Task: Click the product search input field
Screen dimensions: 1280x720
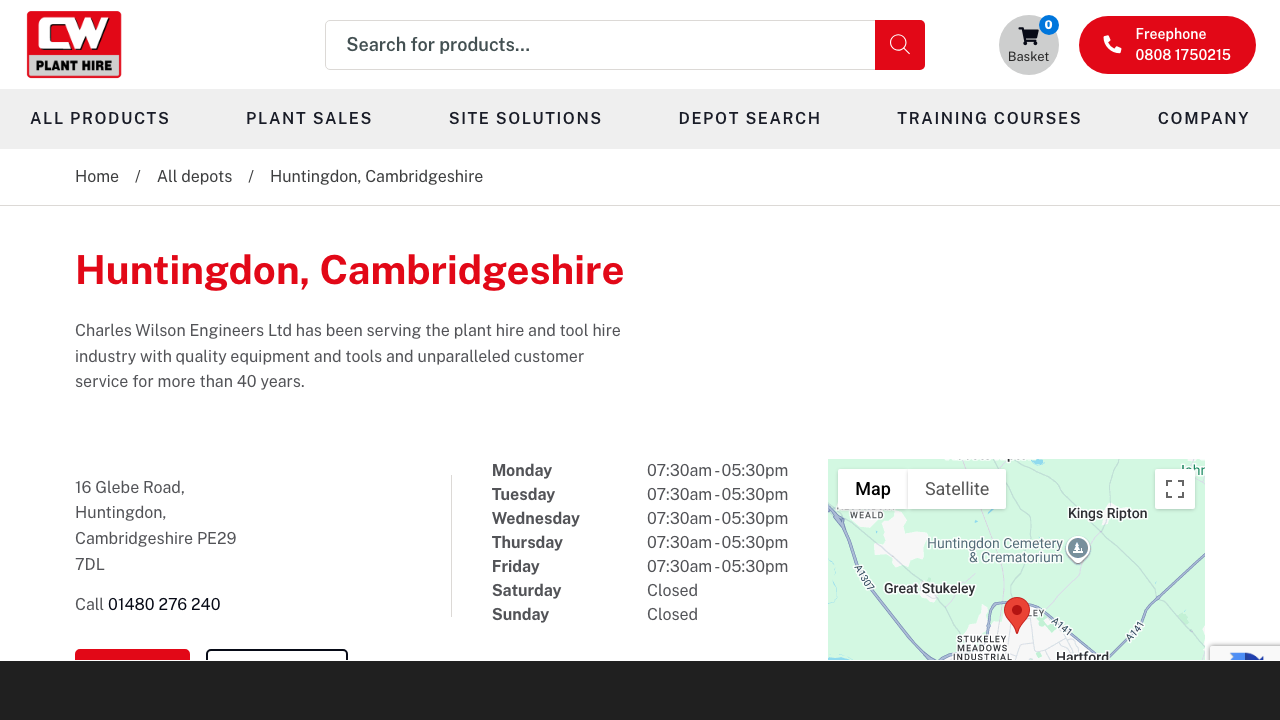Action: [x=600, y=44]
